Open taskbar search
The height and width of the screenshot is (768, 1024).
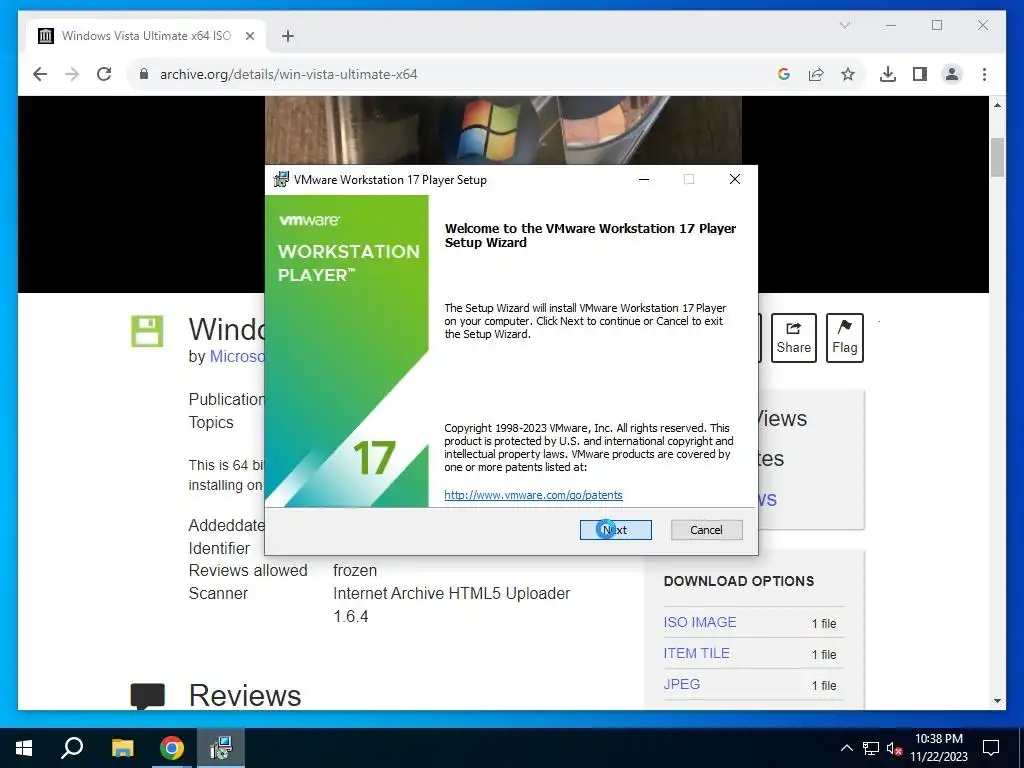click(x=72, y=748)
